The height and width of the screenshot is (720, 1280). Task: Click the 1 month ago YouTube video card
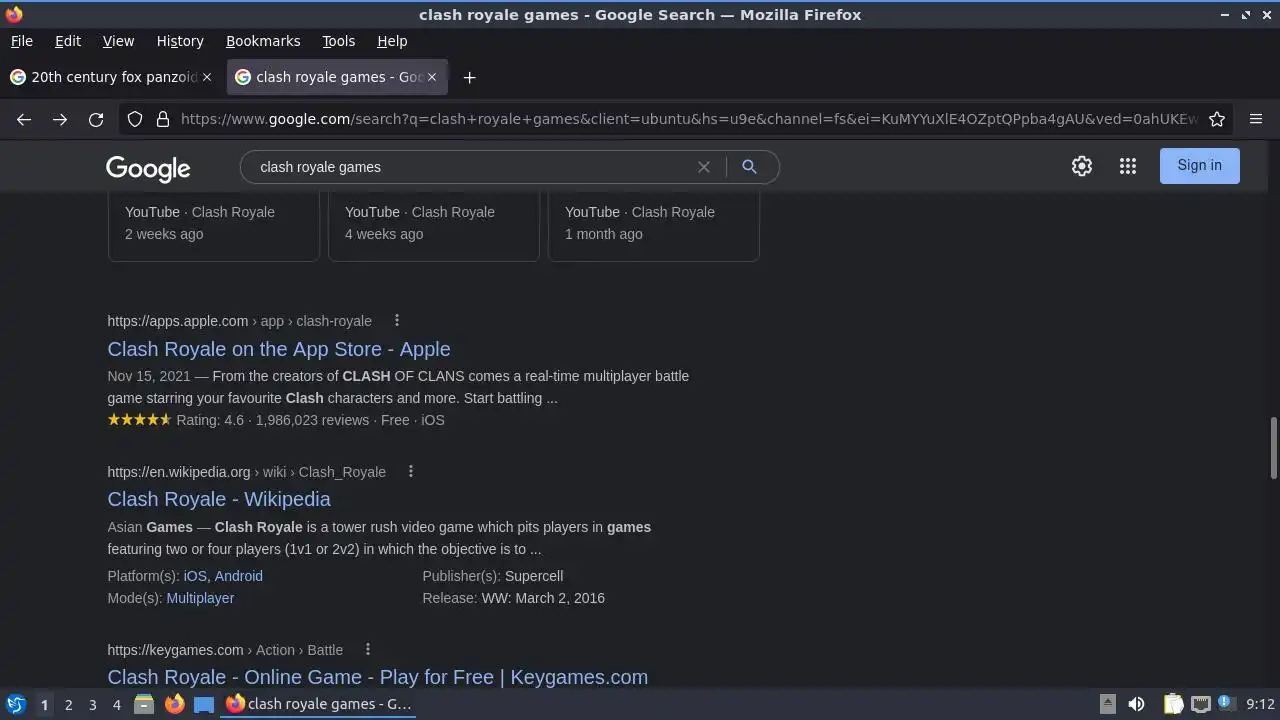click(653, 226)
